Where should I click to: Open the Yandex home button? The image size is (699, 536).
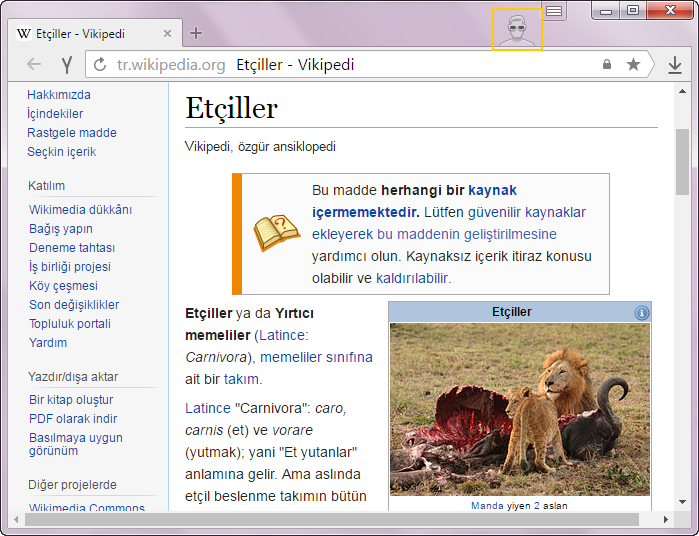67,65
